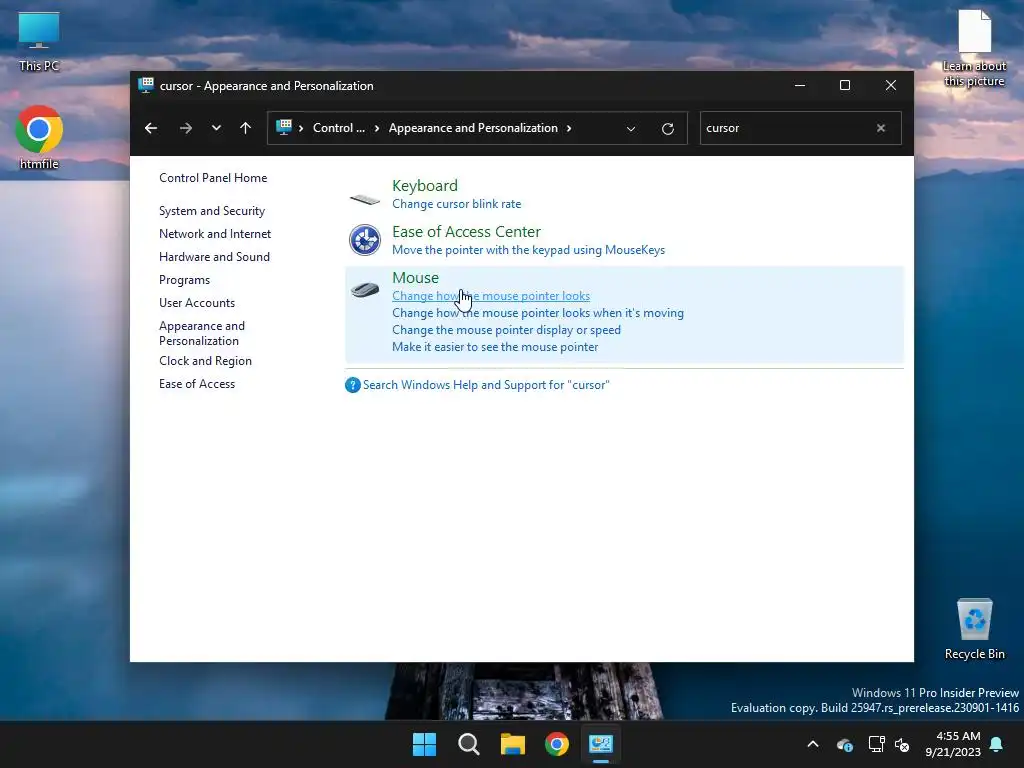
Task: Open 'Move the pointer with the keypad using MouseKeys'
Action: tap(528, 250)
